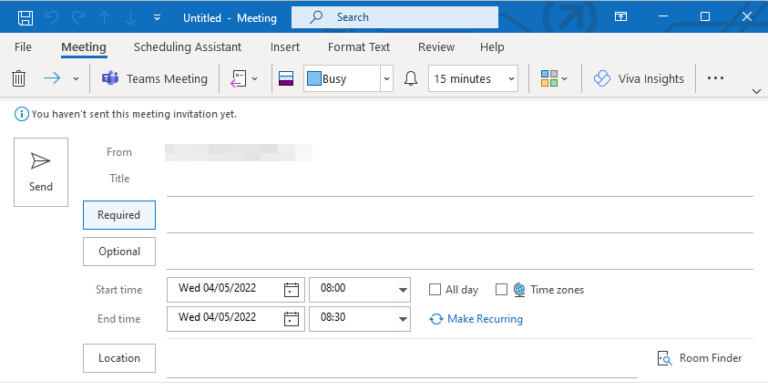Viewport: 768px width, 391px height.
Task: Expand the Busy status dropdown arrow
Action: (x=386, y=78)
